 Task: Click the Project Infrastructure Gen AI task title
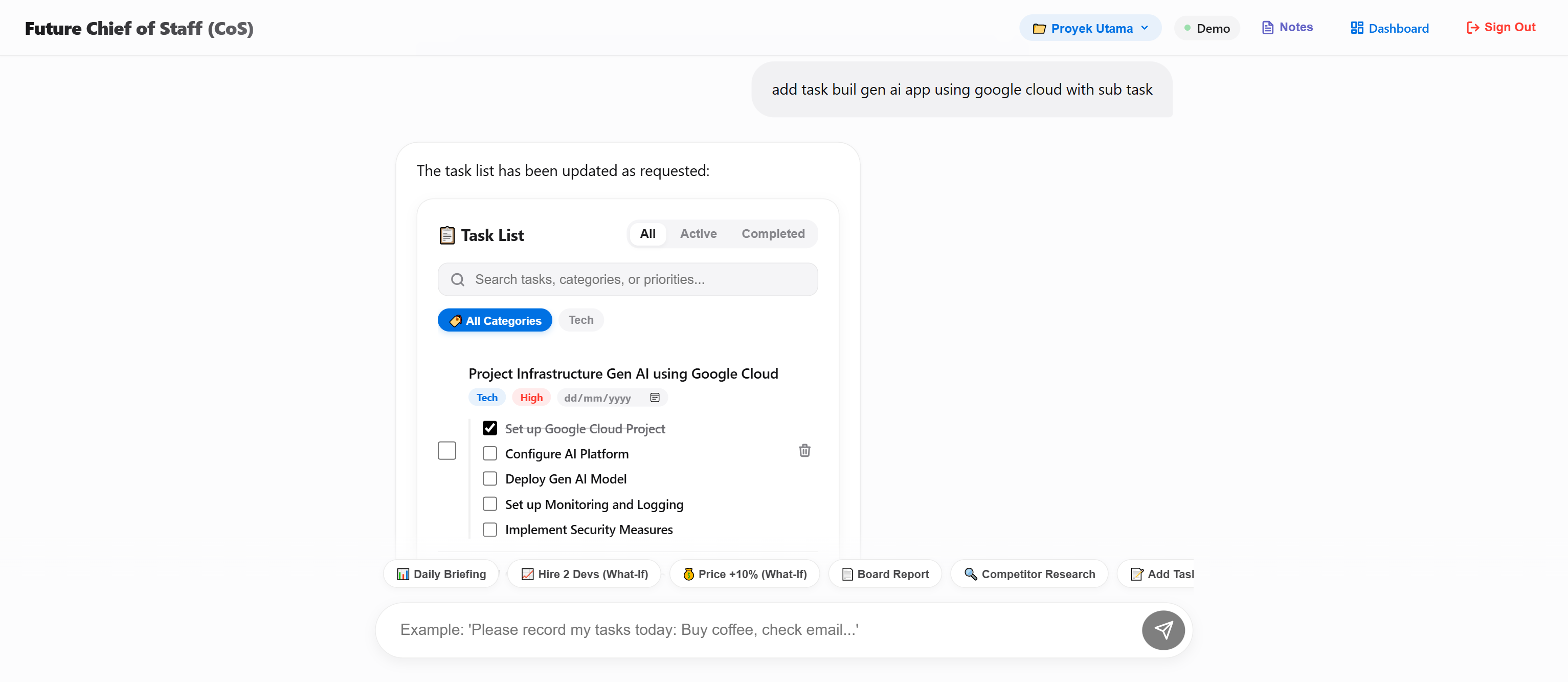tap(623, 374)
